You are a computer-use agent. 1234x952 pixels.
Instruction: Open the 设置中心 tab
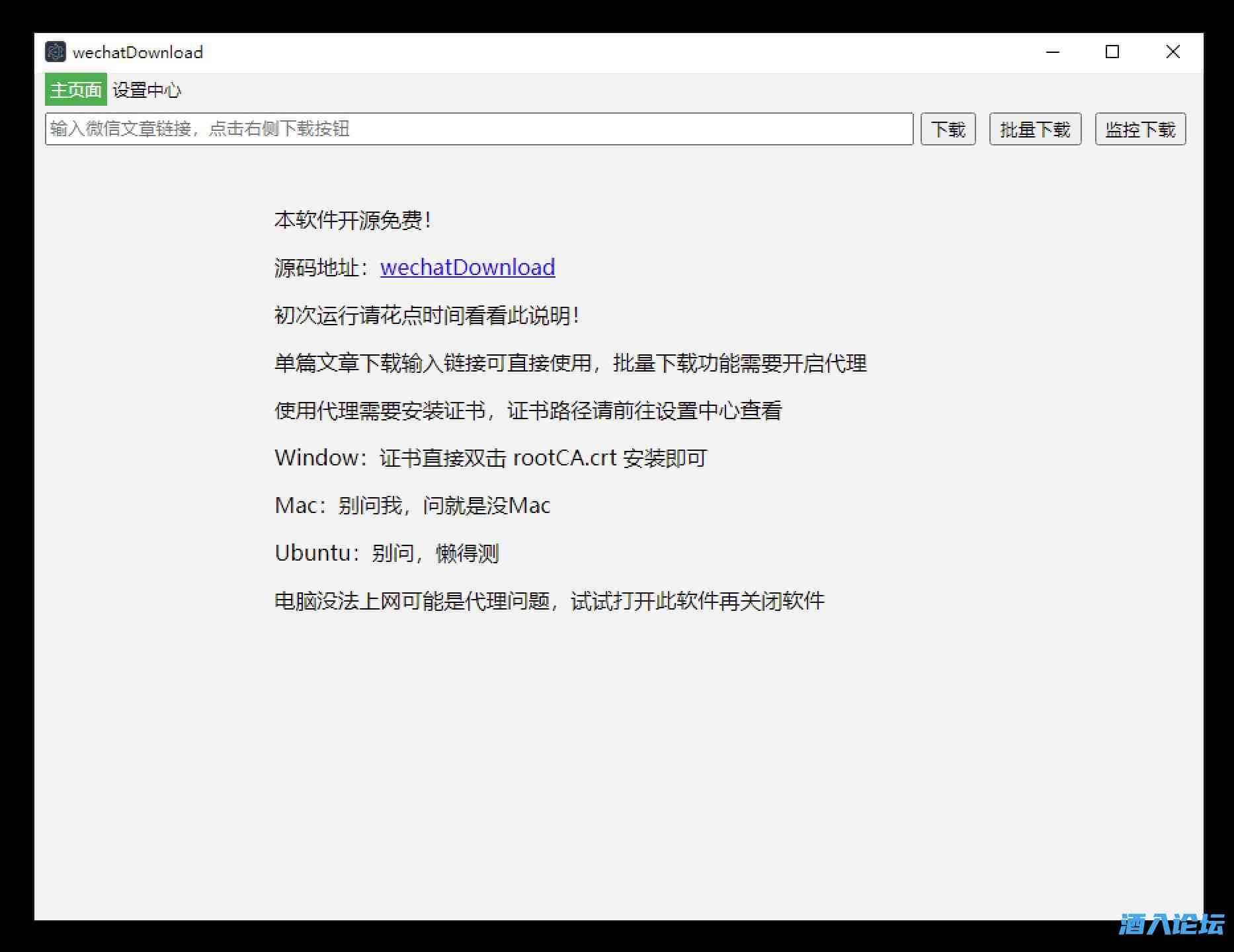point(147,90)
